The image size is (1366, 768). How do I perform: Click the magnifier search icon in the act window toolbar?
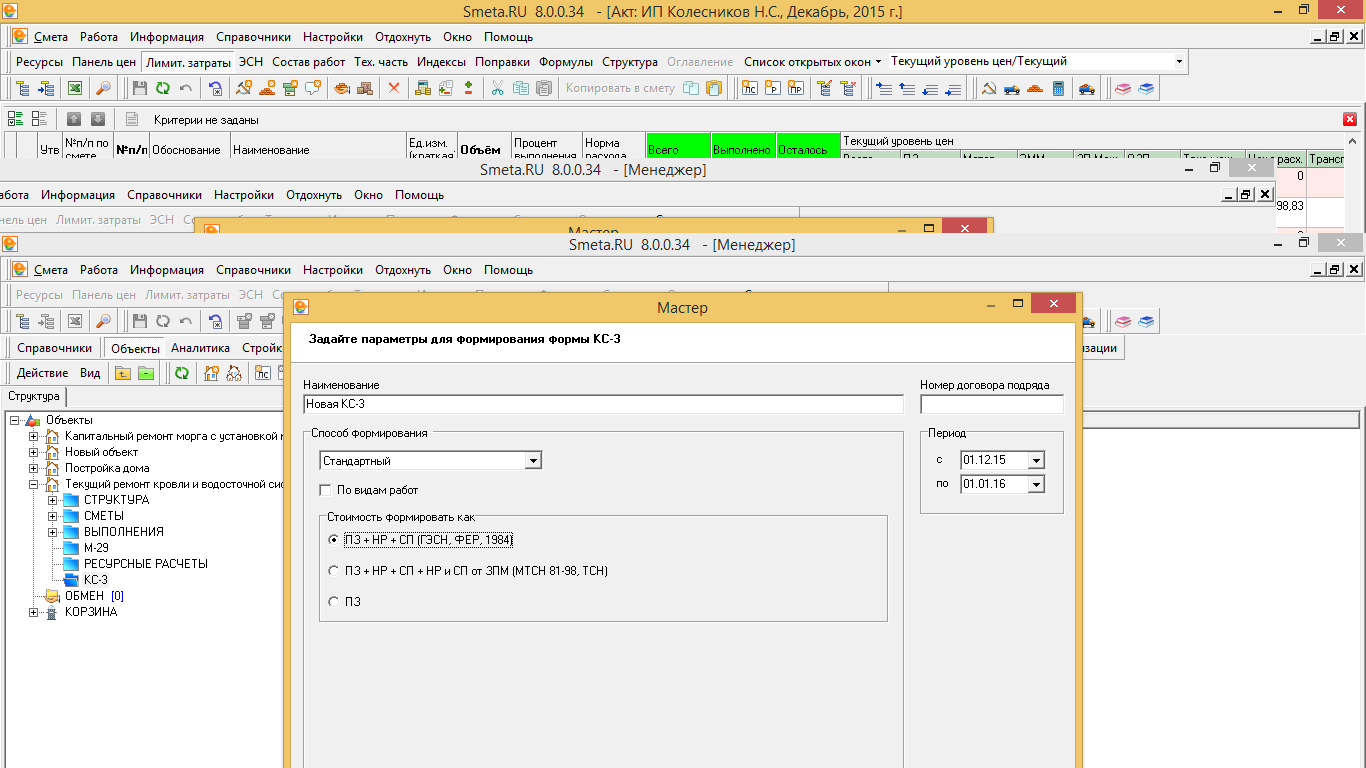point(103,88)
